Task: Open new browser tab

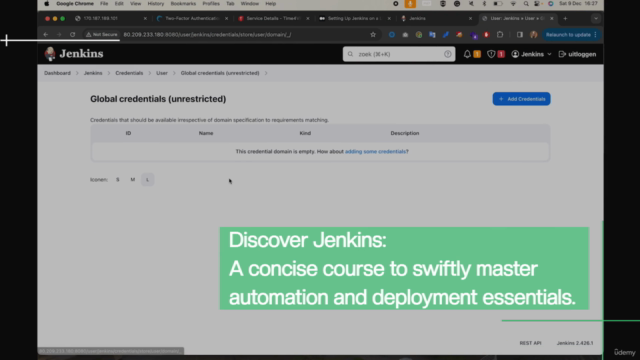Action: click(565, 18)
